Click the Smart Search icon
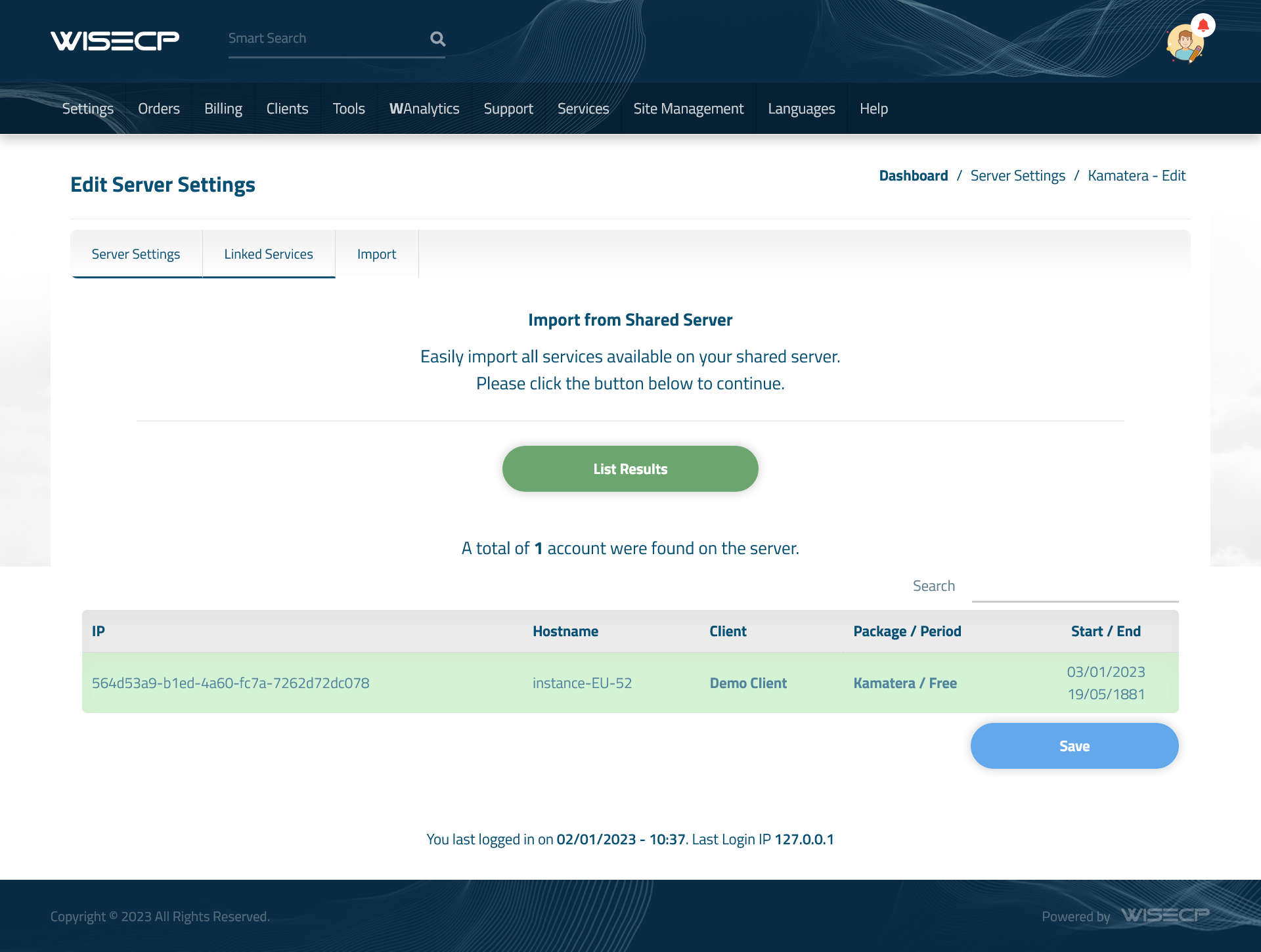Image resolution: width=1261 pixels, height=952 pixels. pyautogui.click(x=438, y=37)
